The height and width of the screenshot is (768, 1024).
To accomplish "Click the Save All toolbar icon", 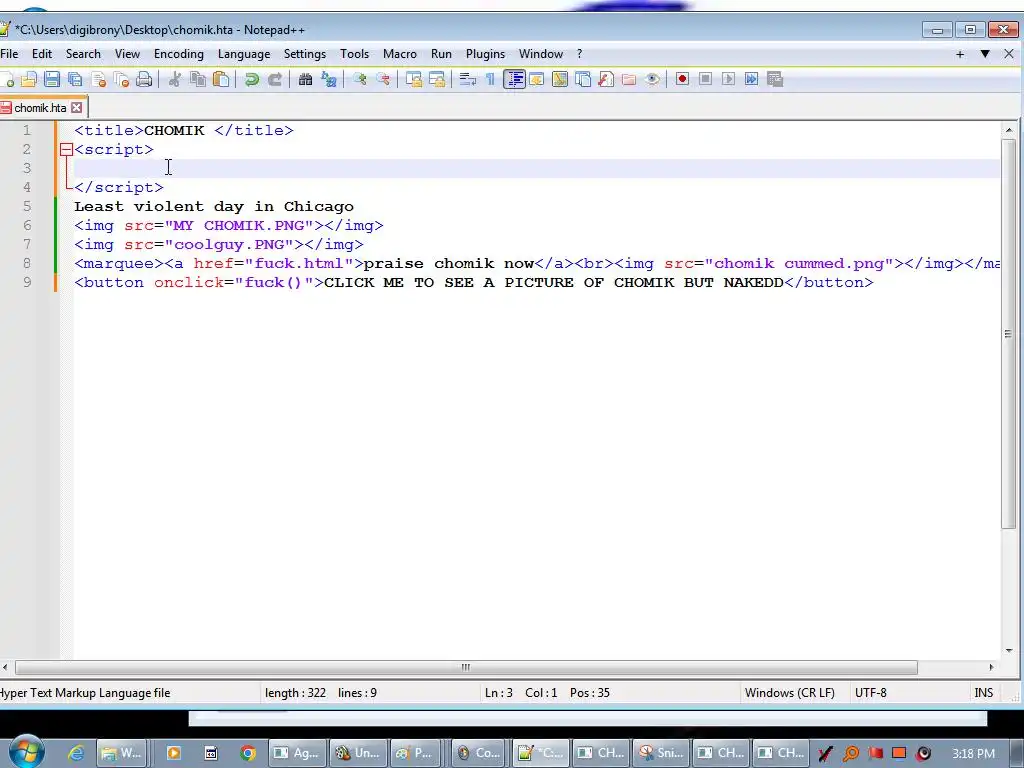I will (x=75, y=79).
